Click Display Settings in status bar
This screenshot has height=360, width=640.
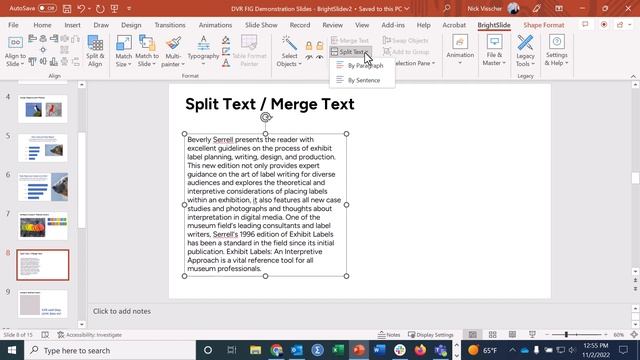(x=431, y=335)
